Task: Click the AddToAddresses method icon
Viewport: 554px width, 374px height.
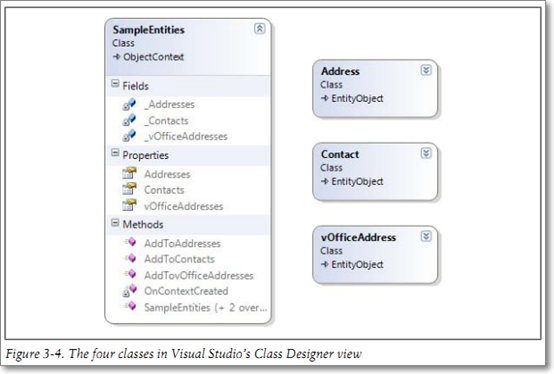Action: pyautogui.click(x=130, y=242)
